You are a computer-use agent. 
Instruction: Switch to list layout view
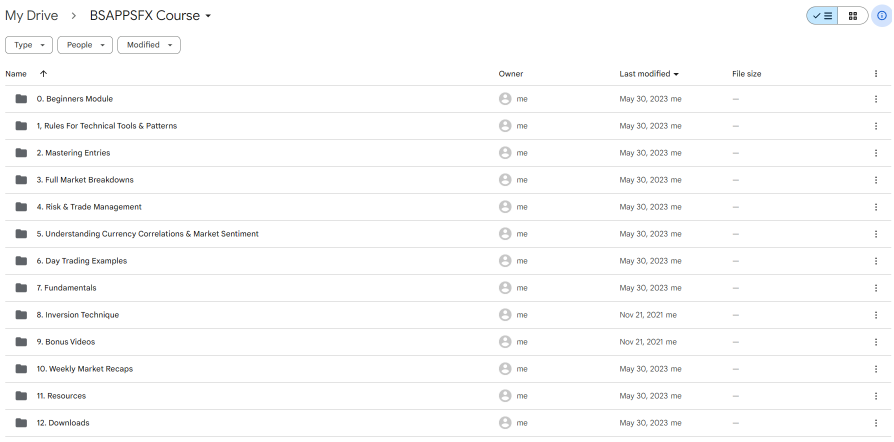click(823, 16)
